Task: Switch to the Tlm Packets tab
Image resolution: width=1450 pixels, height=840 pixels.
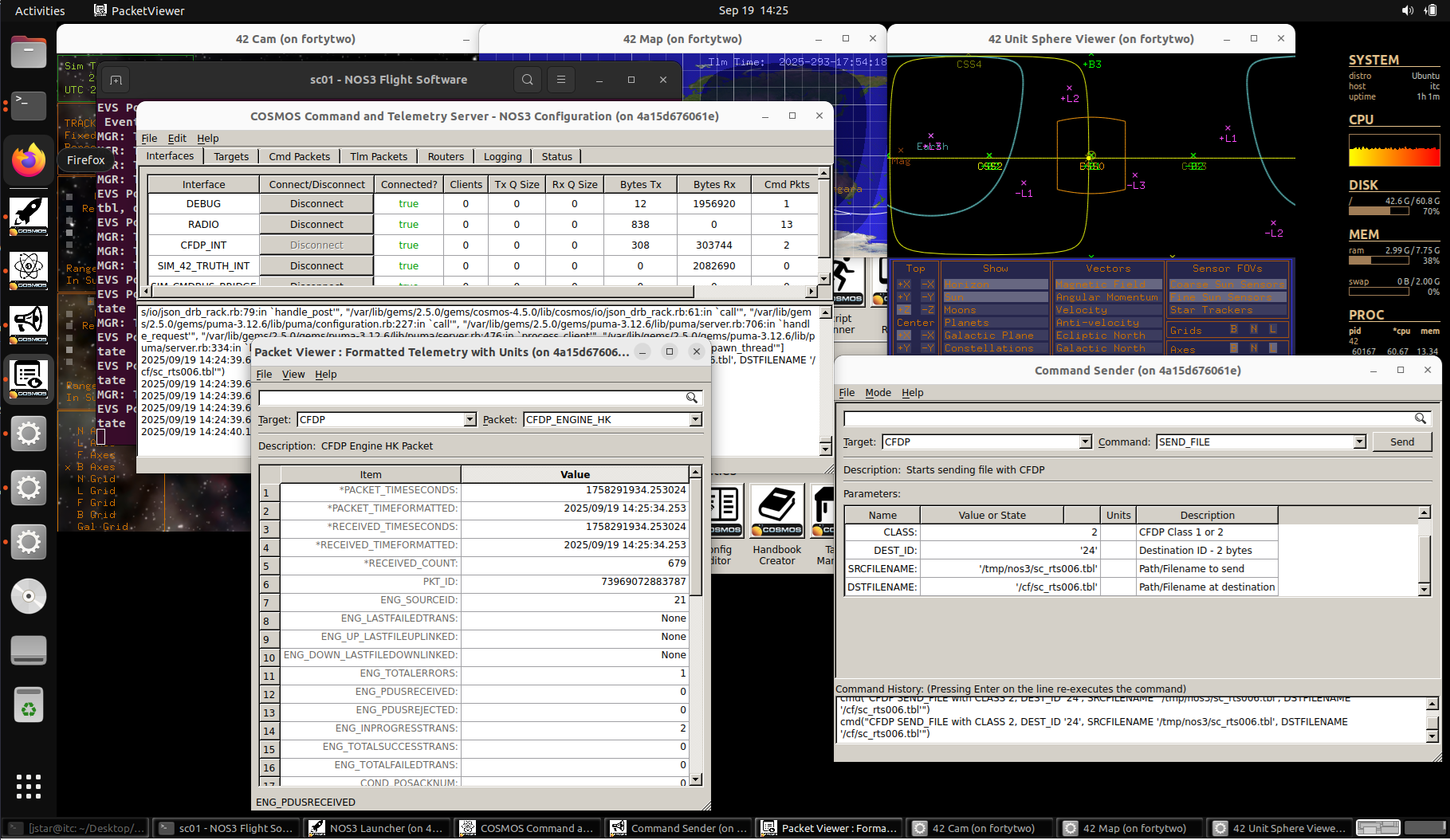Action: (379, 156)
